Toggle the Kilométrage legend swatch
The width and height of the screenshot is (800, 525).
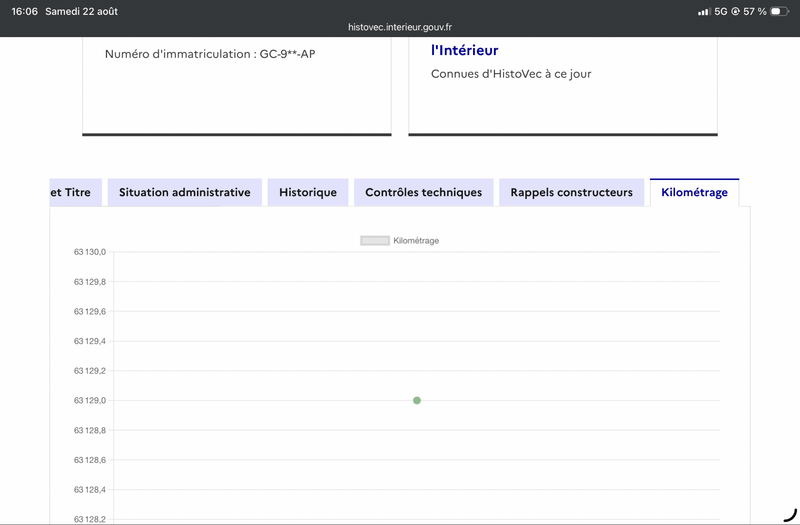tap(375, 240)
